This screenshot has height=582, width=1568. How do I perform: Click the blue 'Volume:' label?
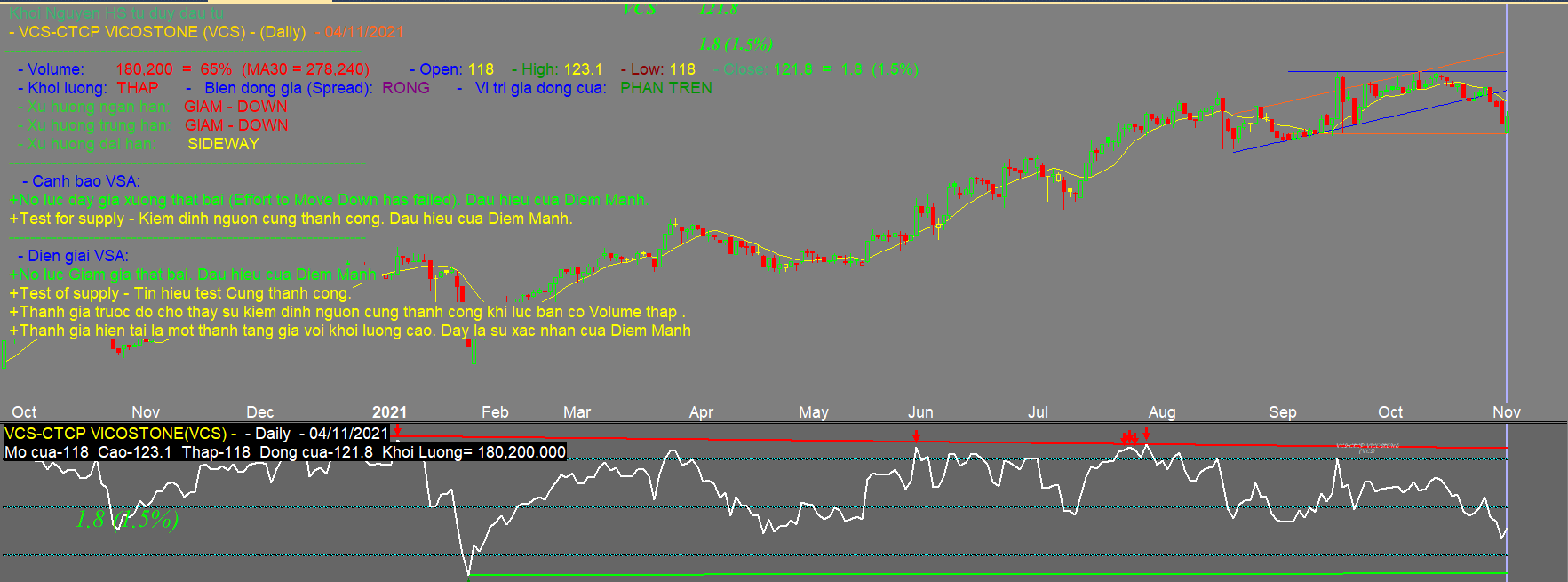(x=55, y=69)
